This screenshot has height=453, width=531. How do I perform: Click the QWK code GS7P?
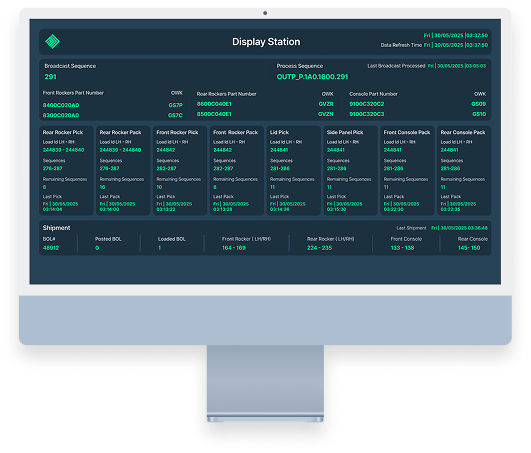(175, 105)
